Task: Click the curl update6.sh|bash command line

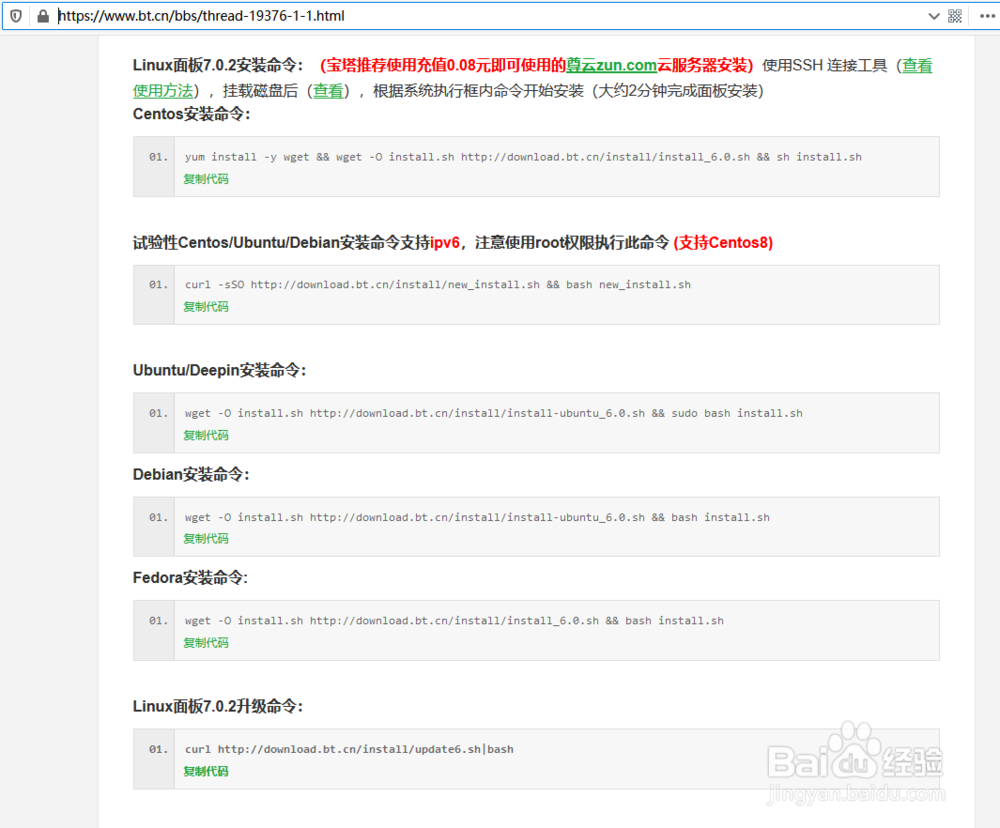Action: click(349, 750)
